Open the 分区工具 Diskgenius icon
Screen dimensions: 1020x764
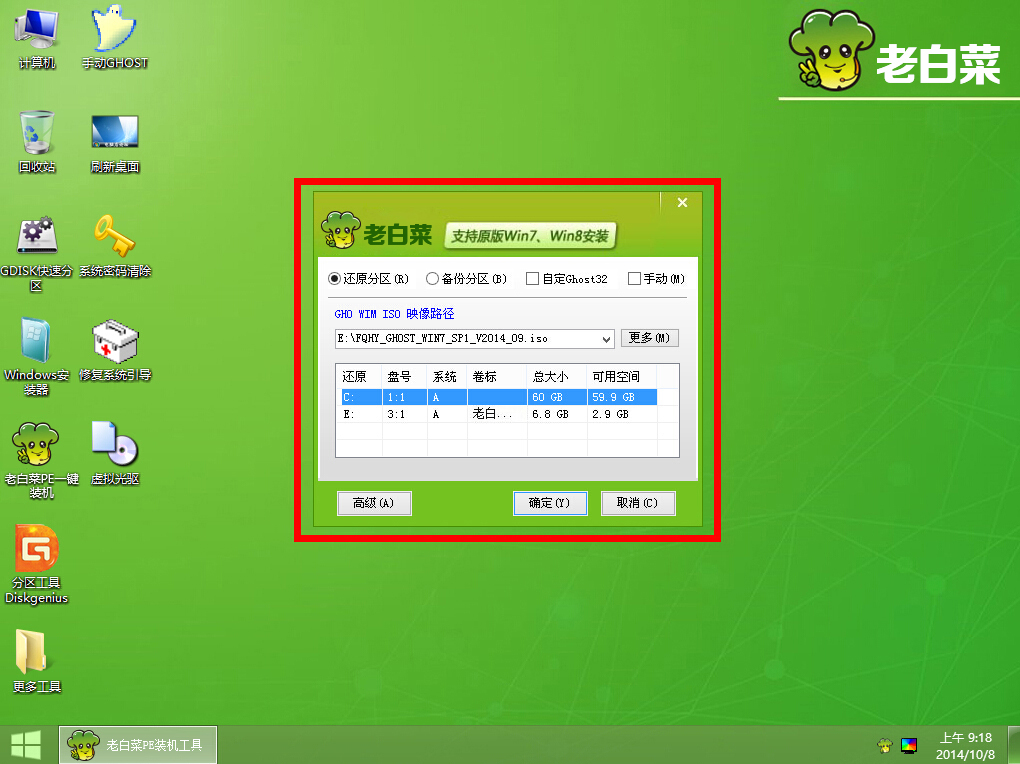tap(36, 565)
